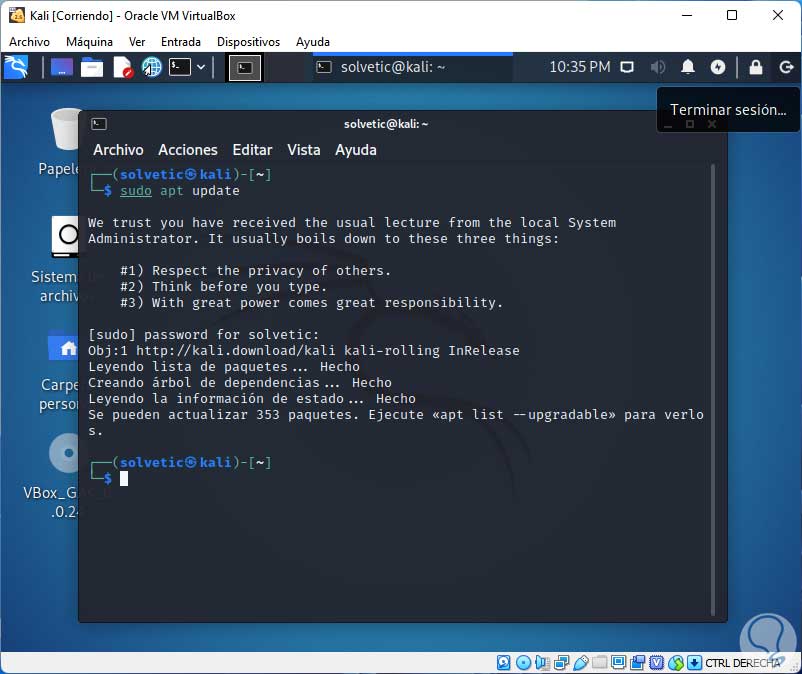This screenshot has width=802, height=674.
Task: Open the file manager panel launcher
Action: [92, 68]
